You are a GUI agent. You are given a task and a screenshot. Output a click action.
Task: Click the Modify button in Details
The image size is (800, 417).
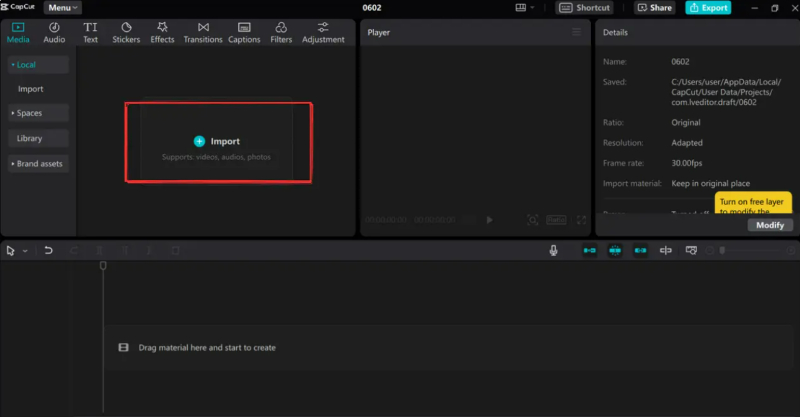click(x=770, y=225)
